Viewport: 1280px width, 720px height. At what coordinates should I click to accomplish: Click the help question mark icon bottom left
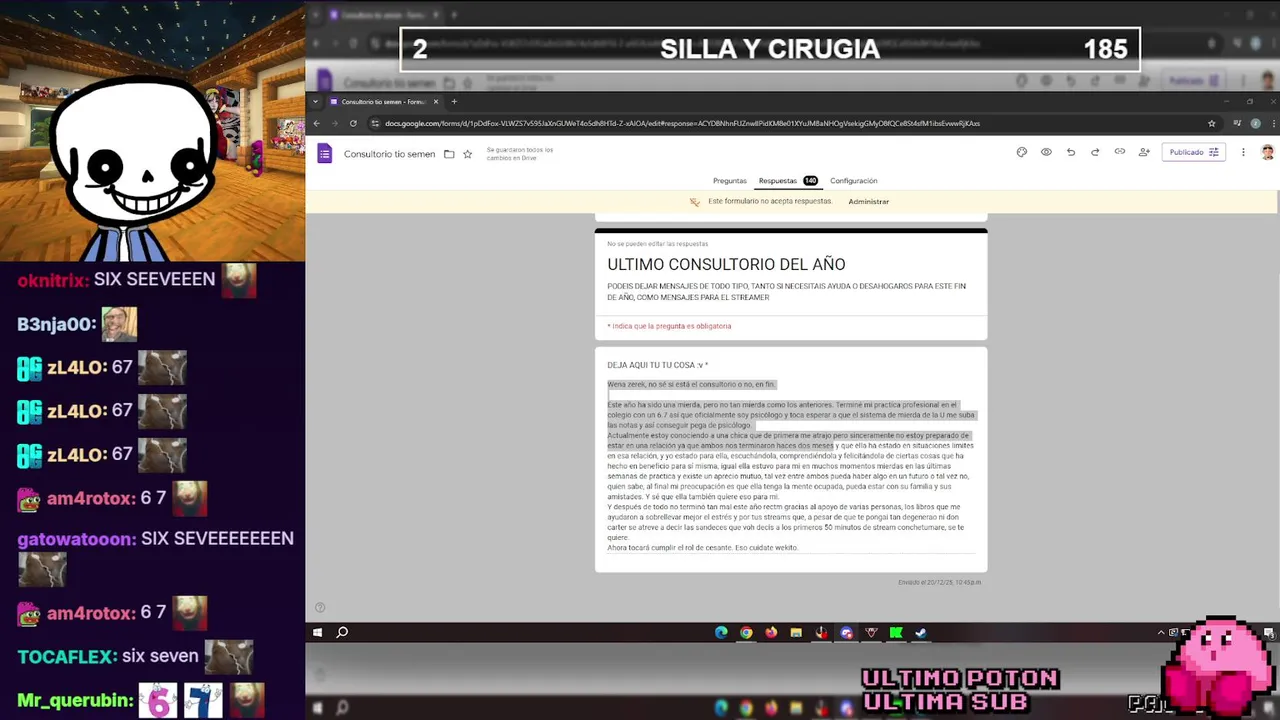(x=320, y=607)
